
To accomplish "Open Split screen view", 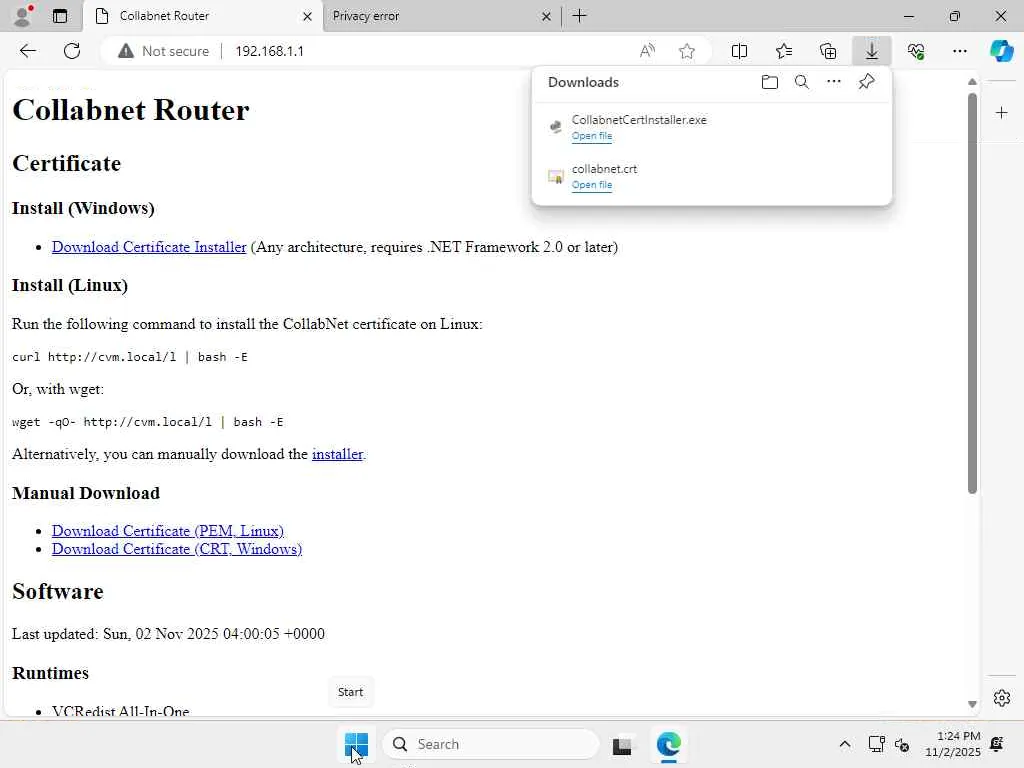I will pyautogui.click(x=739, y=51).
